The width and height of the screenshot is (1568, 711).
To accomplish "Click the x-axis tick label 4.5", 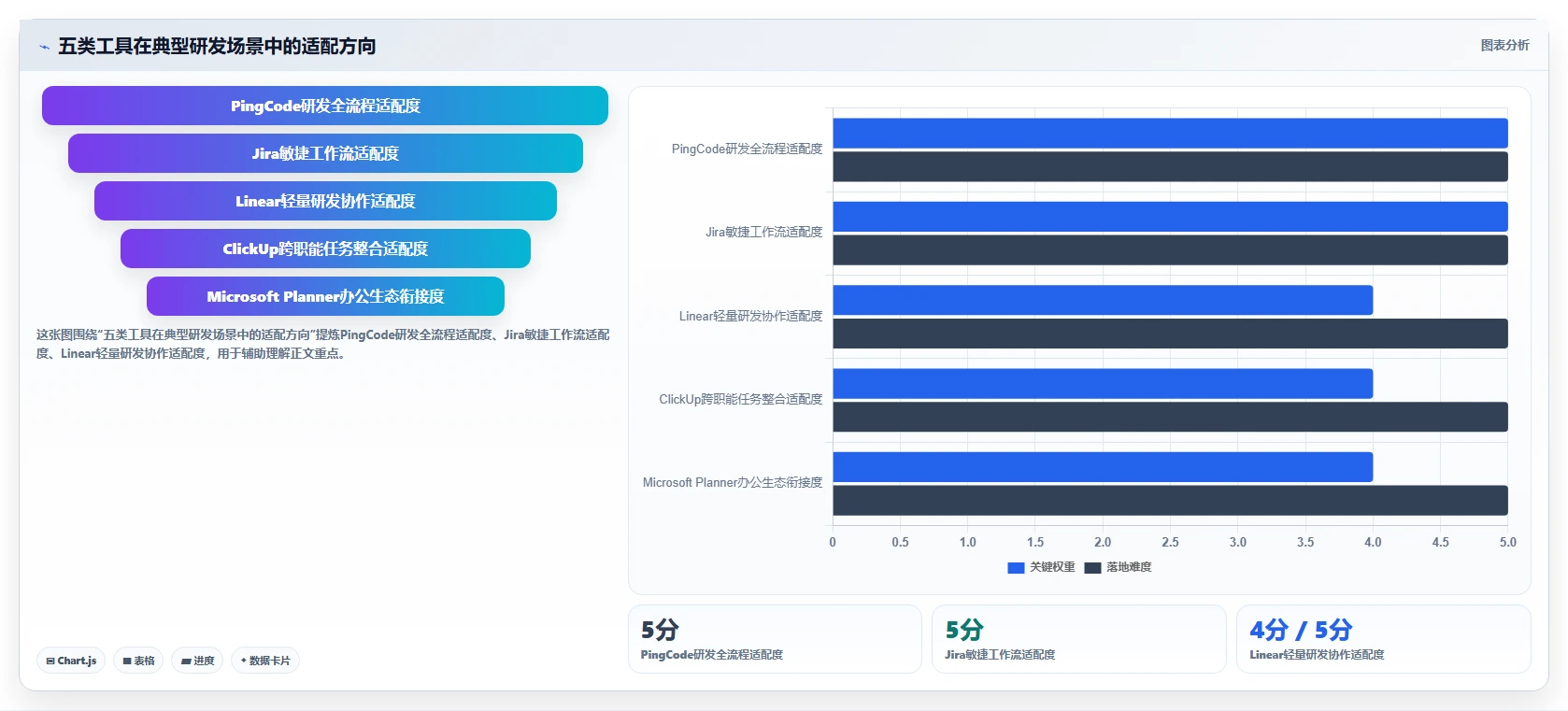I will pyautogui.click(x=1441, y=542).
